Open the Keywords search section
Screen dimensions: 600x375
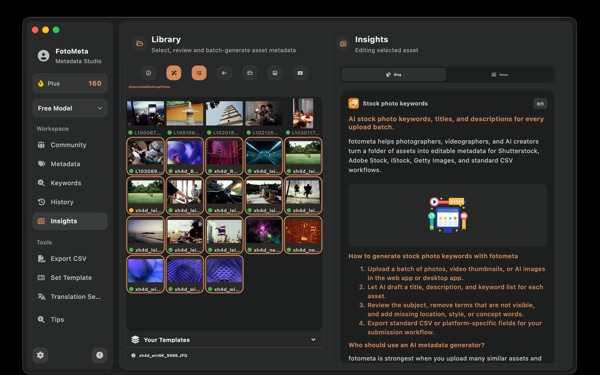pyautogui.click(x=70, y=183)
